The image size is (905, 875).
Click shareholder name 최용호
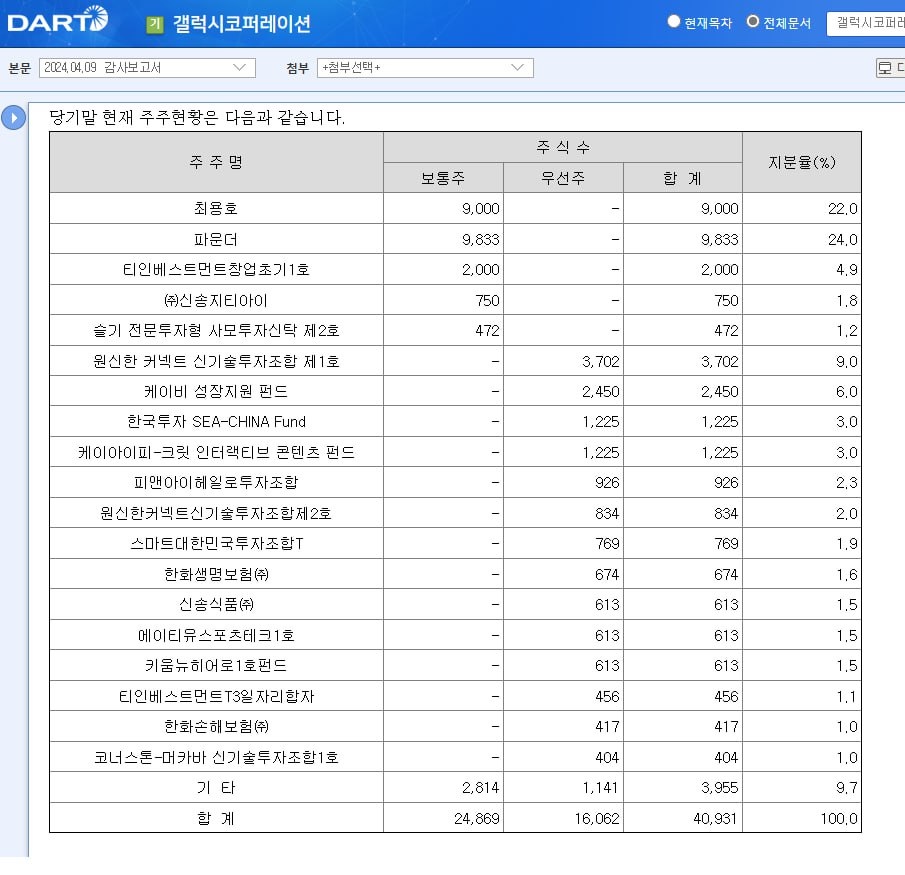click(216, 208)
